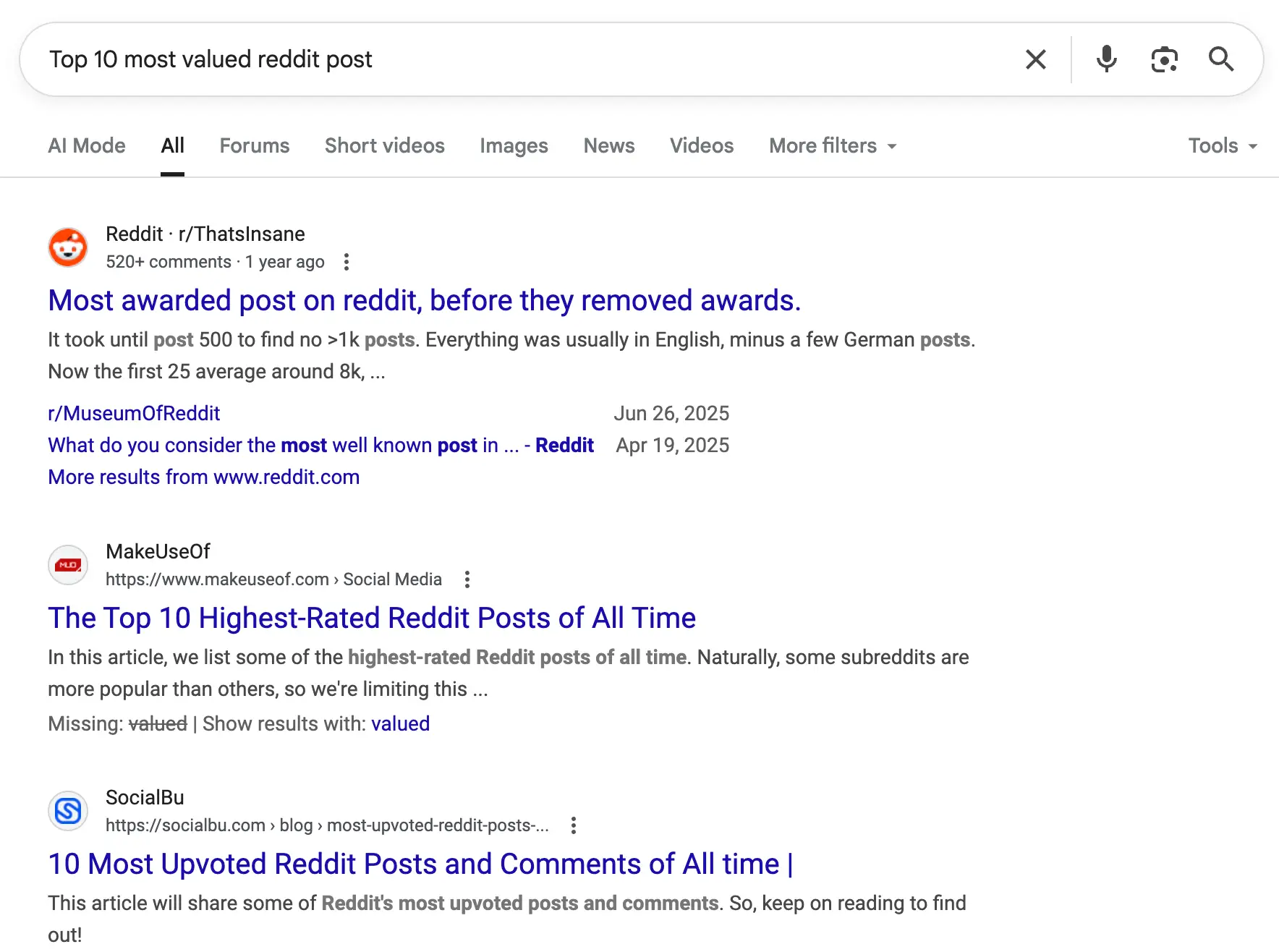
Task: Start voice search with the microphone icon
Action: pos(1106,59)
